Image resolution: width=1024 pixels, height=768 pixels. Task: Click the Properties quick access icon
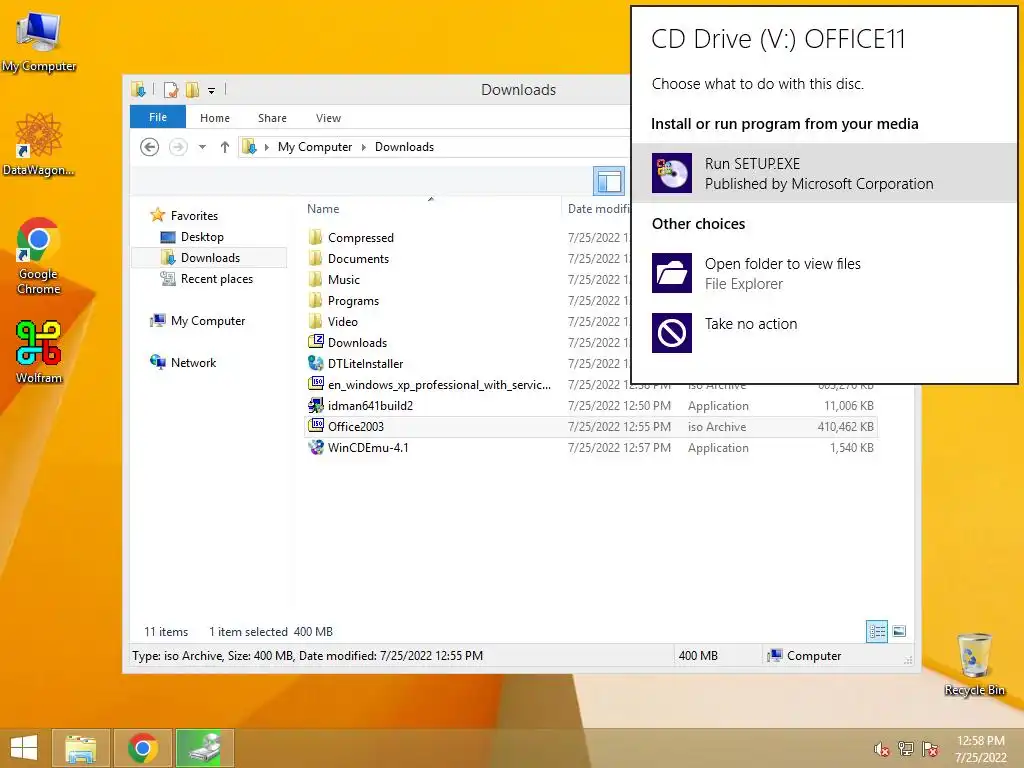point(171,89)
